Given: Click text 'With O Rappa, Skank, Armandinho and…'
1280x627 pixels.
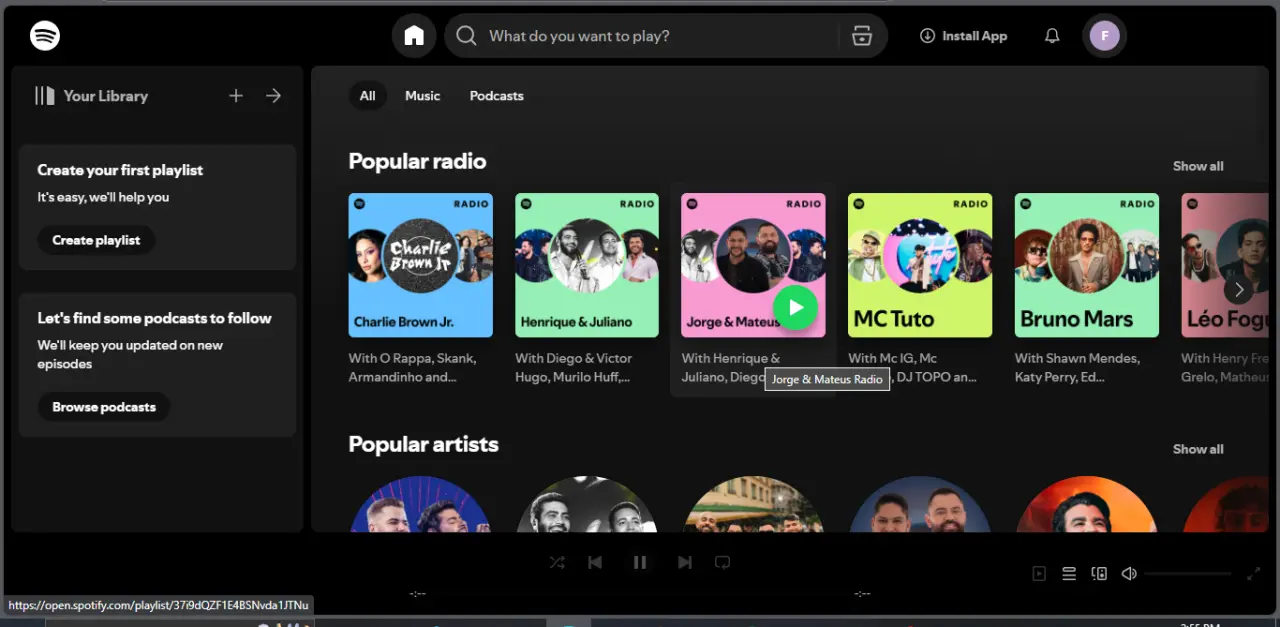Looking at the screenshot, I should point(412,367).
